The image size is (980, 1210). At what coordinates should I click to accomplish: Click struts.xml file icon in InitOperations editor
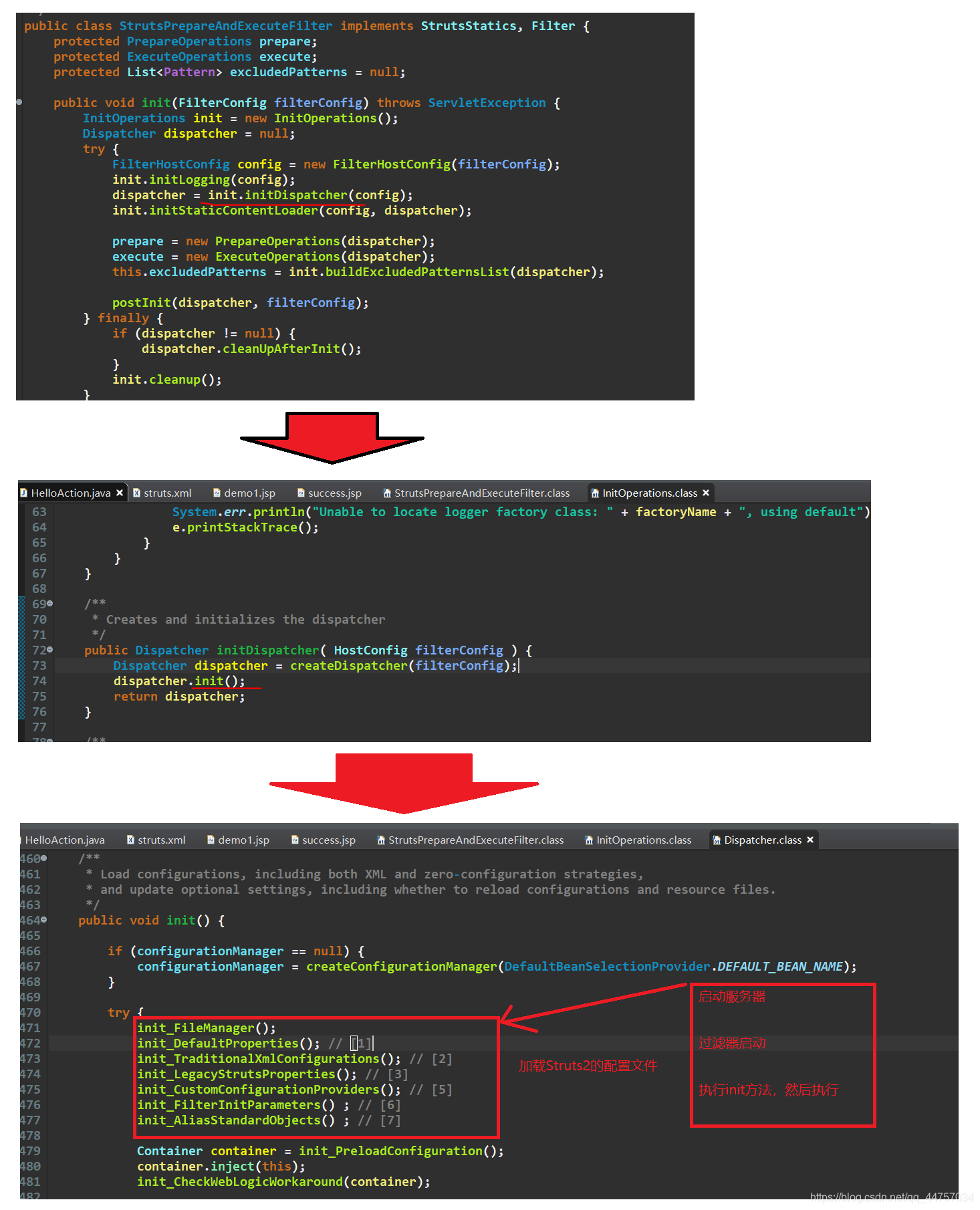tap(136, 493)
